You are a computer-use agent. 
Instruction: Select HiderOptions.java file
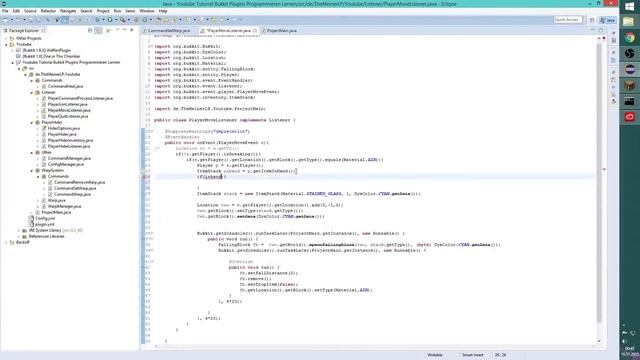[64, 129]
